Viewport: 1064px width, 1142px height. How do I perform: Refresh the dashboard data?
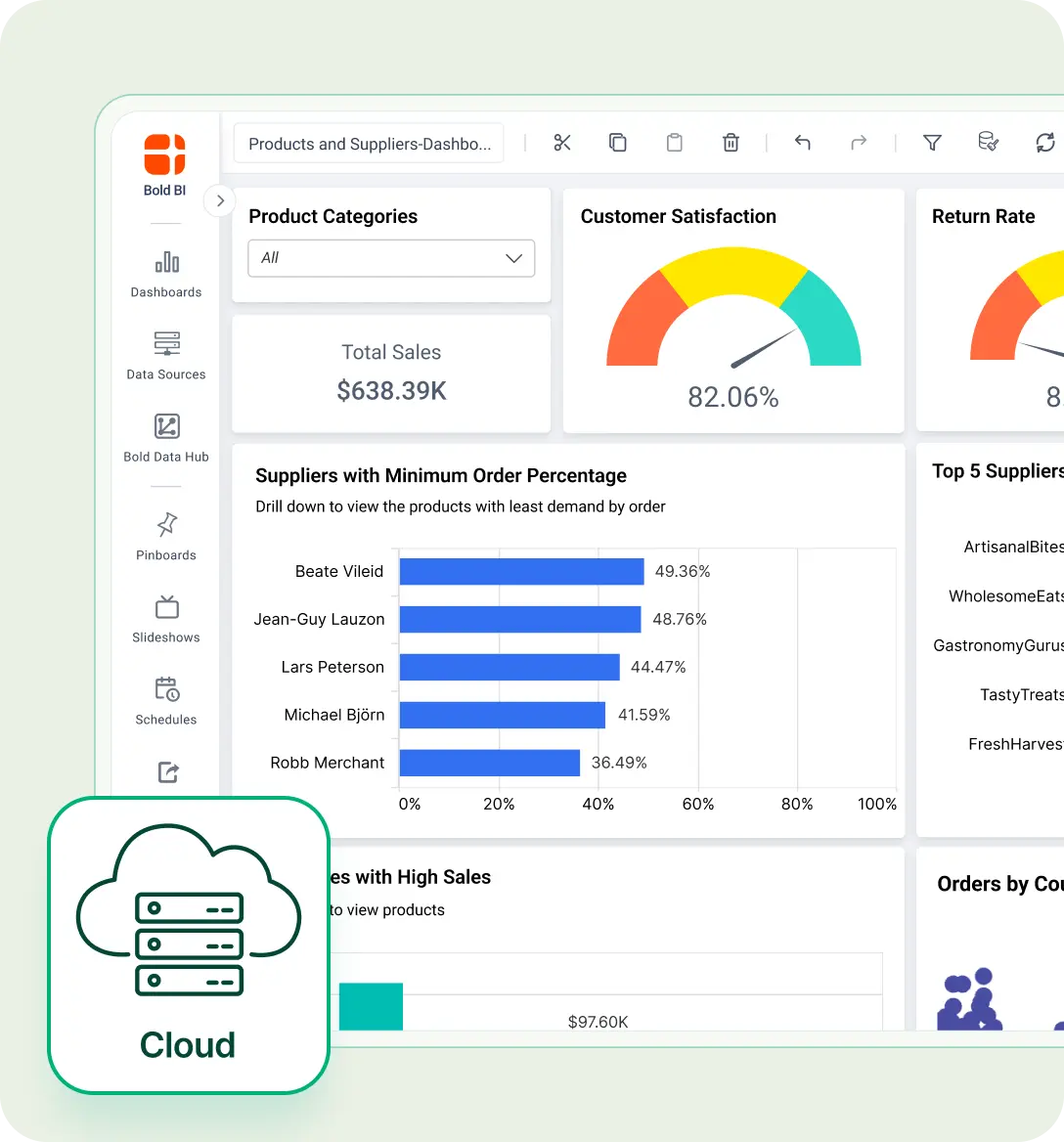coord(1045,142)
